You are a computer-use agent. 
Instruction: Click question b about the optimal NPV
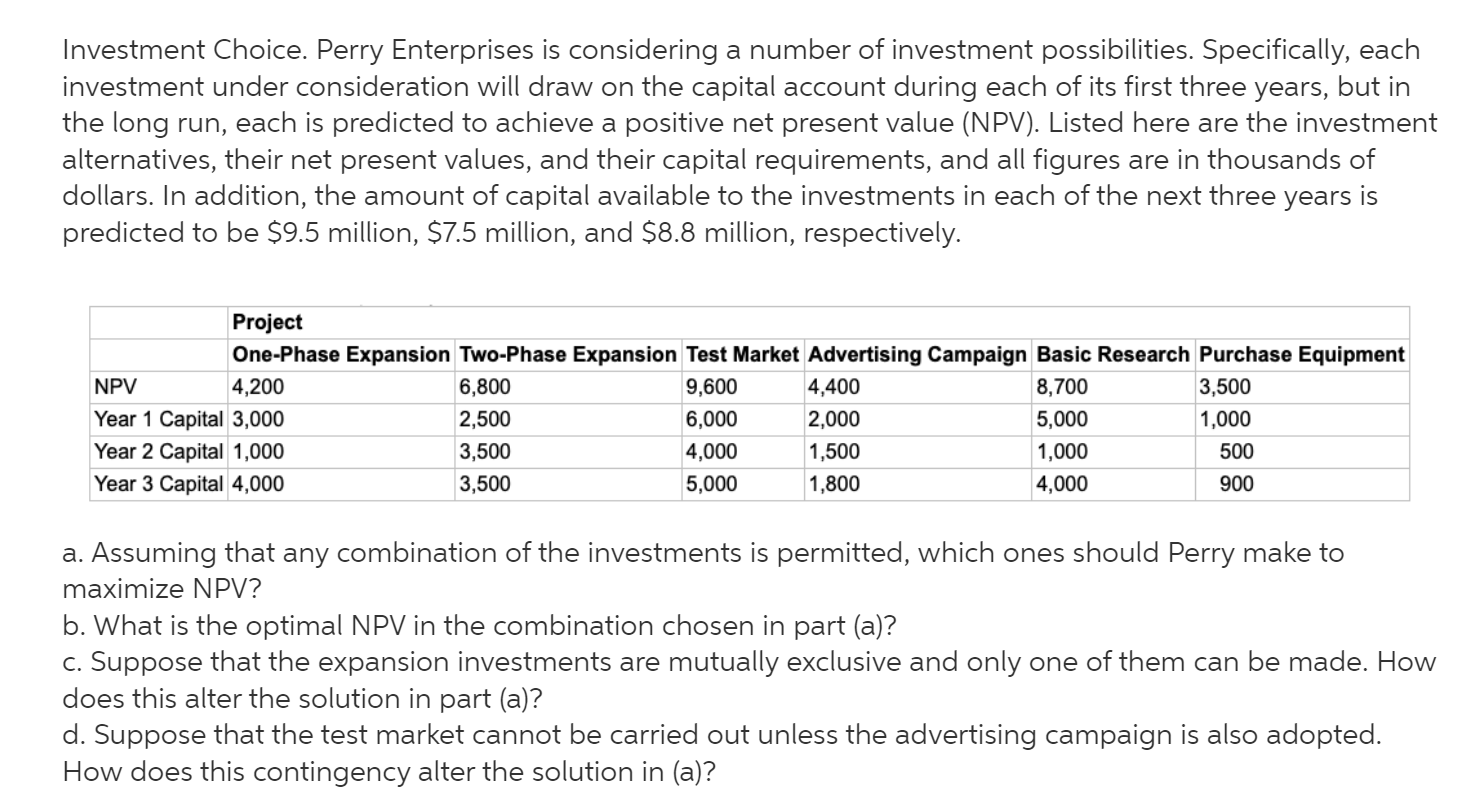tap(479, 626)
